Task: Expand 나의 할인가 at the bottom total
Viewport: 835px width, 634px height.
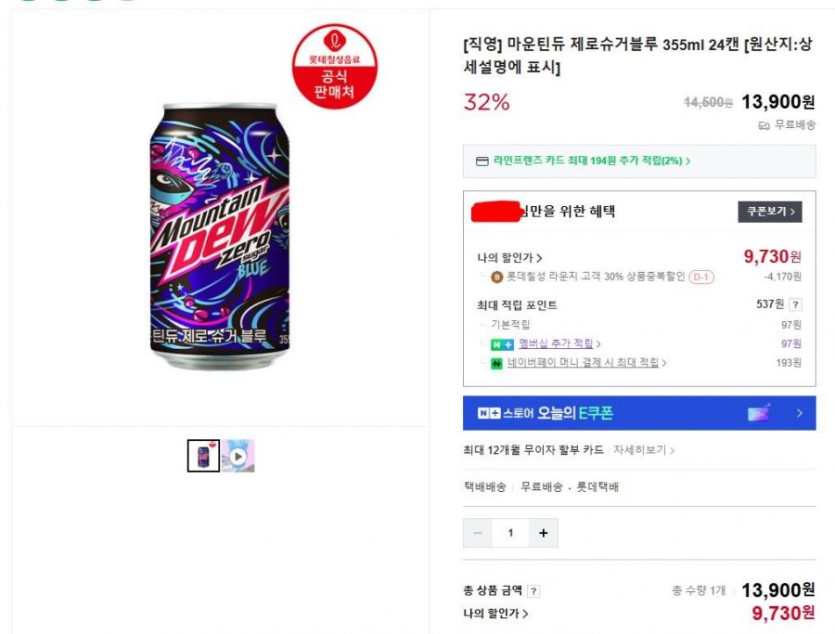Action: 495,614
